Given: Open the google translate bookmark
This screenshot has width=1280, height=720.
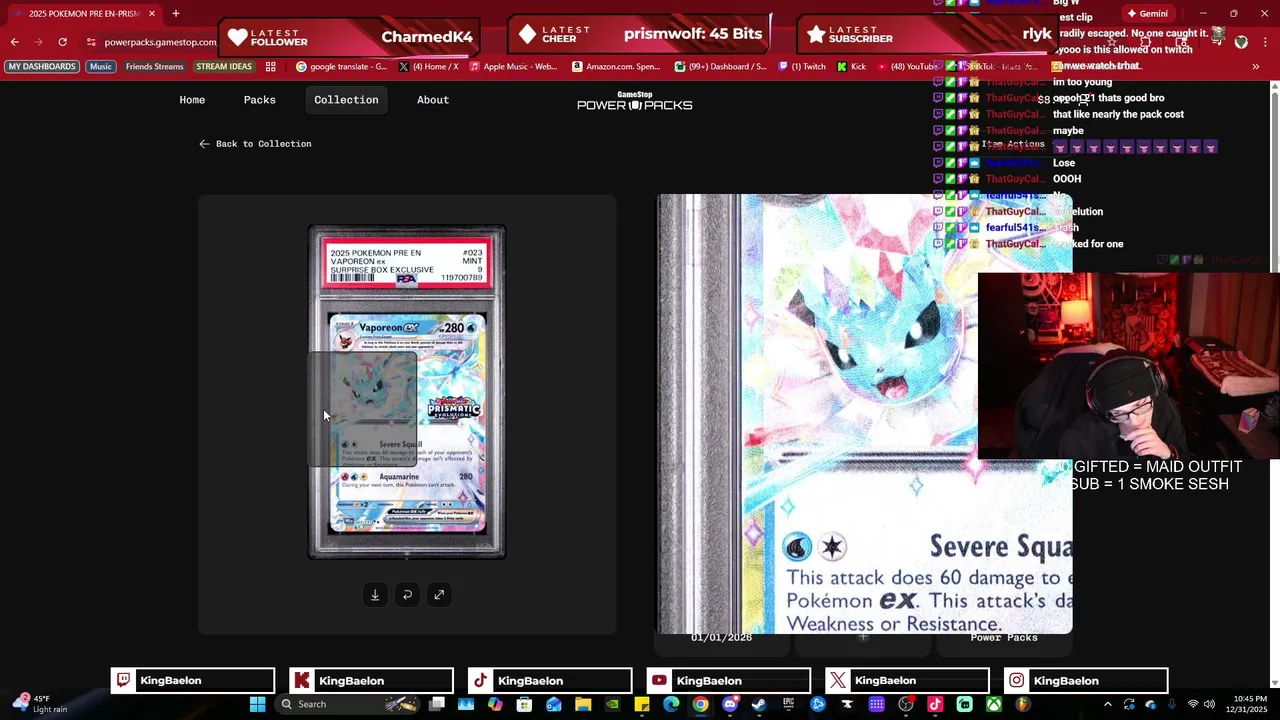Looking at the screenshot, I should (341, 67).
